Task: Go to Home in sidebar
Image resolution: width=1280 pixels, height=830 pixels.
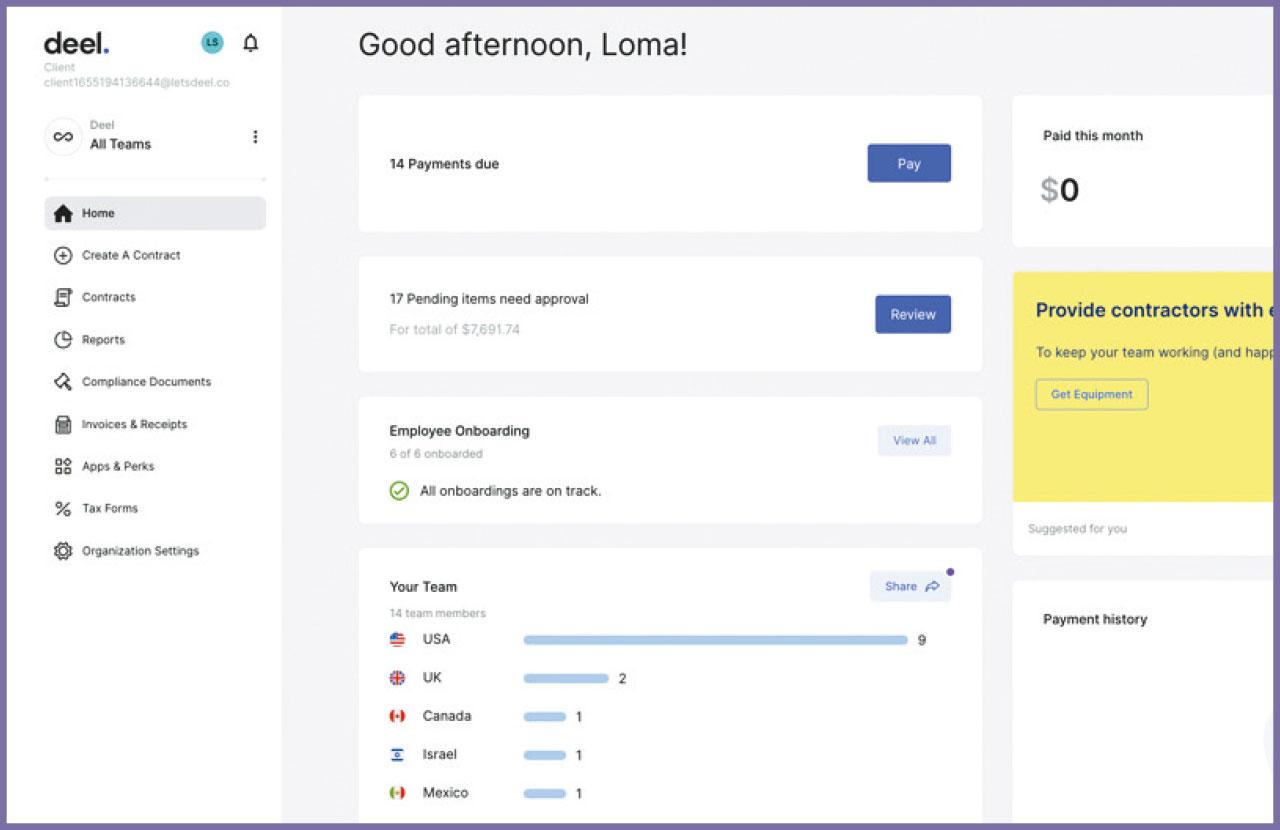Action: [155, 213]
